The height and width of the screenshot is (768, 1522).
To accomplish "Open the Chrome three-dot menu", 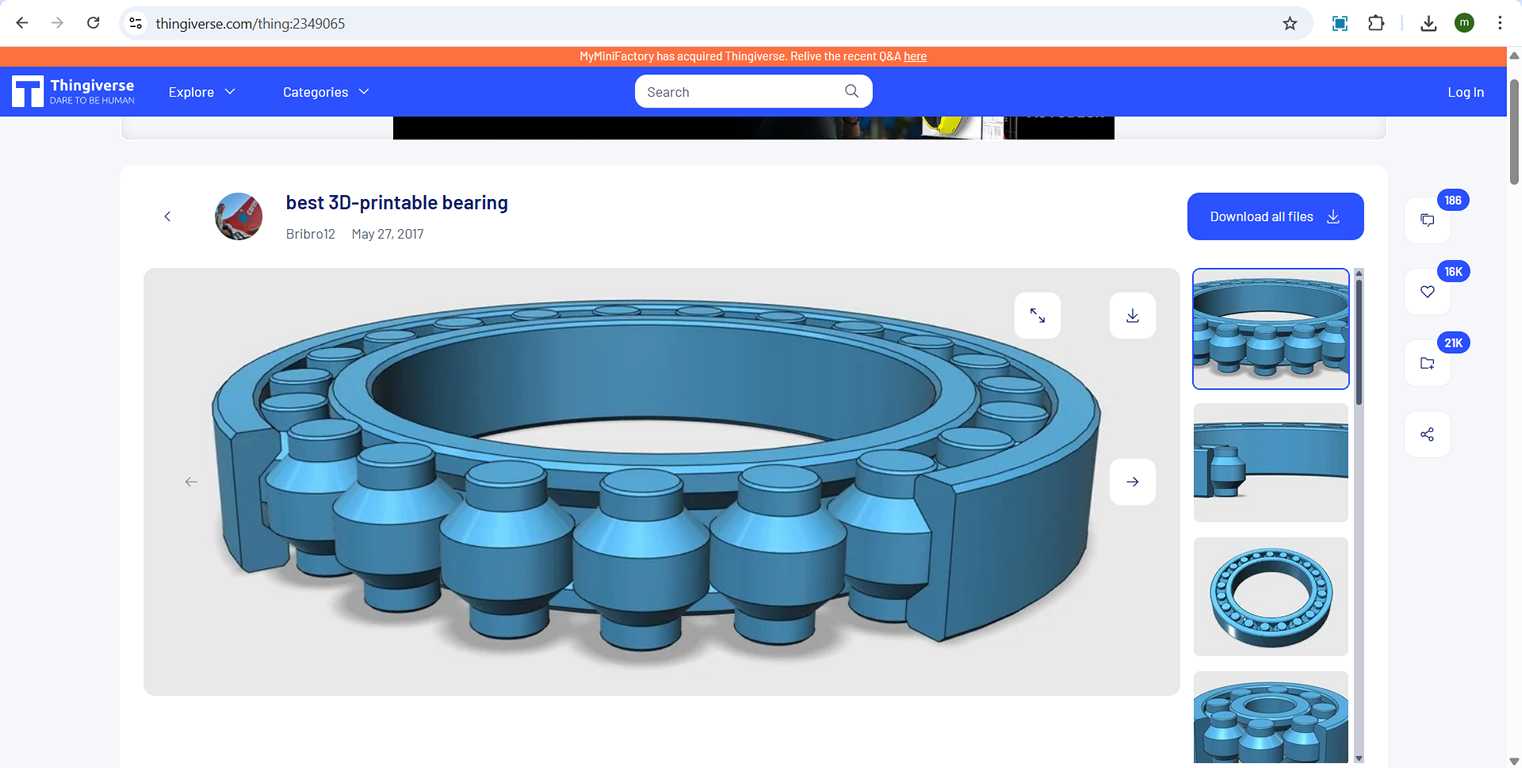I will (x=1500, y=23).
